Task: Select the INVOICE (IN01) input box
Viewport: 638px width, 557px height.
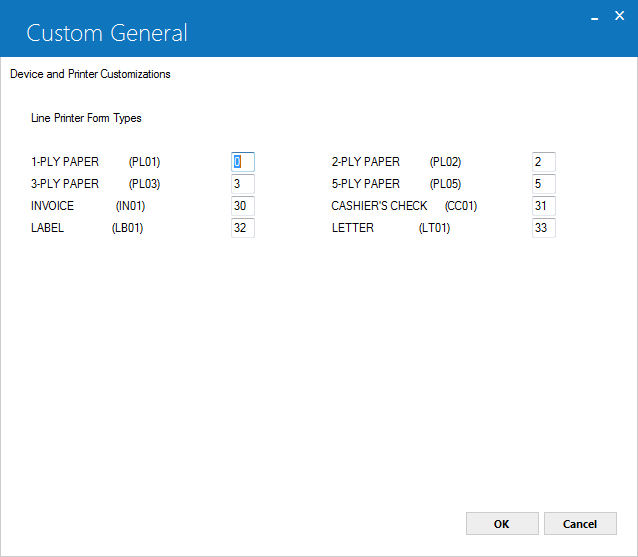Action: click(x=243, y=206)
